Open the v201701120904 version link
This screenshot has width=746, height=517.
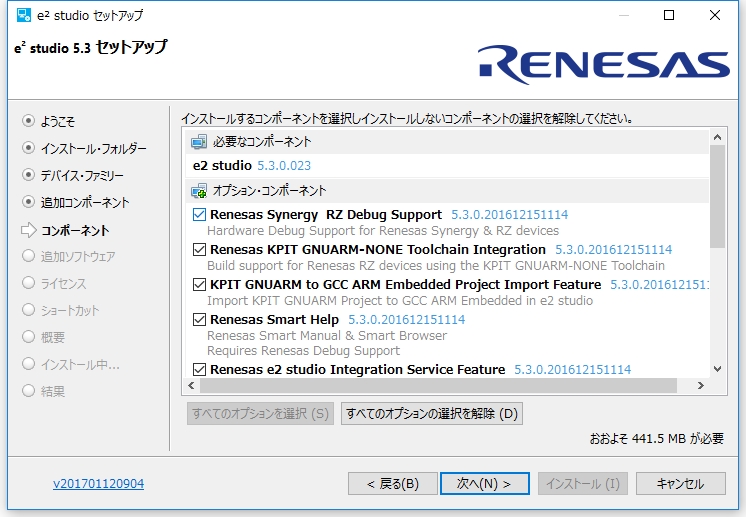point(98,484)
